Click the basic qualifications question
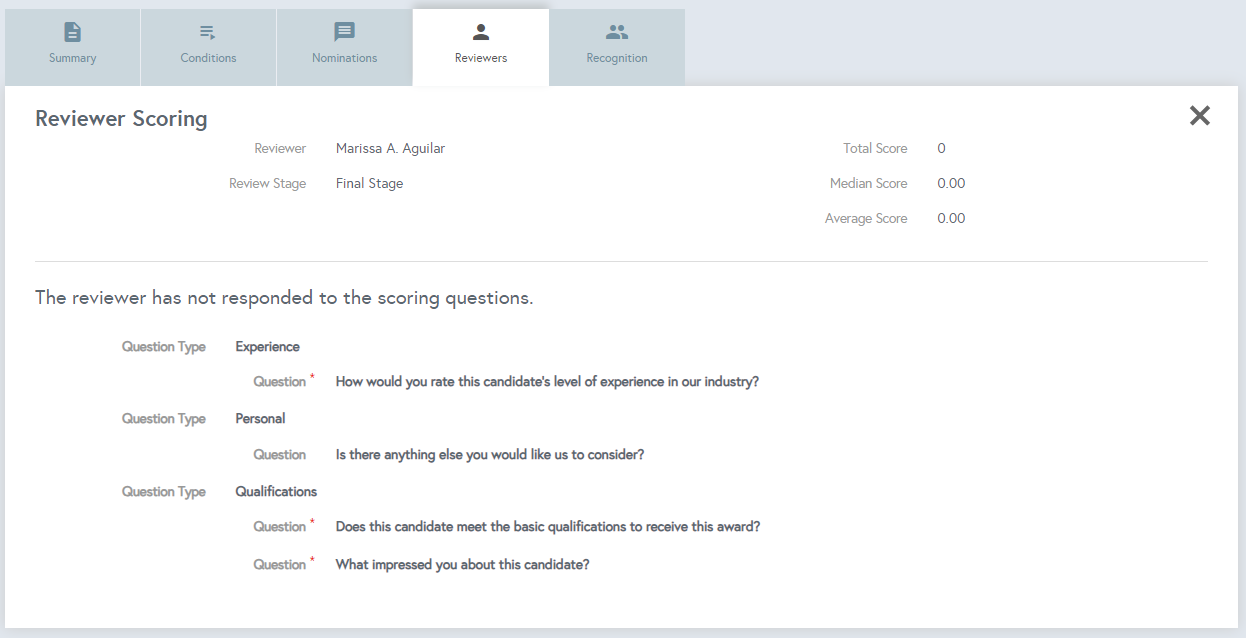 click(x=548, y=527)
